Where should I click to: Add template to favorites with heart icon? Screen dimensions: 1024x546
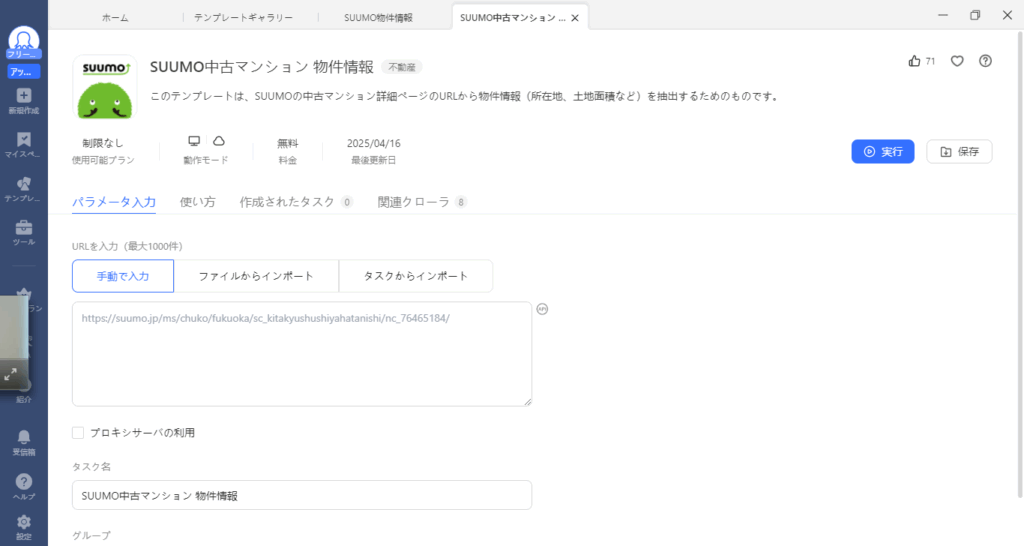point(957,61)
